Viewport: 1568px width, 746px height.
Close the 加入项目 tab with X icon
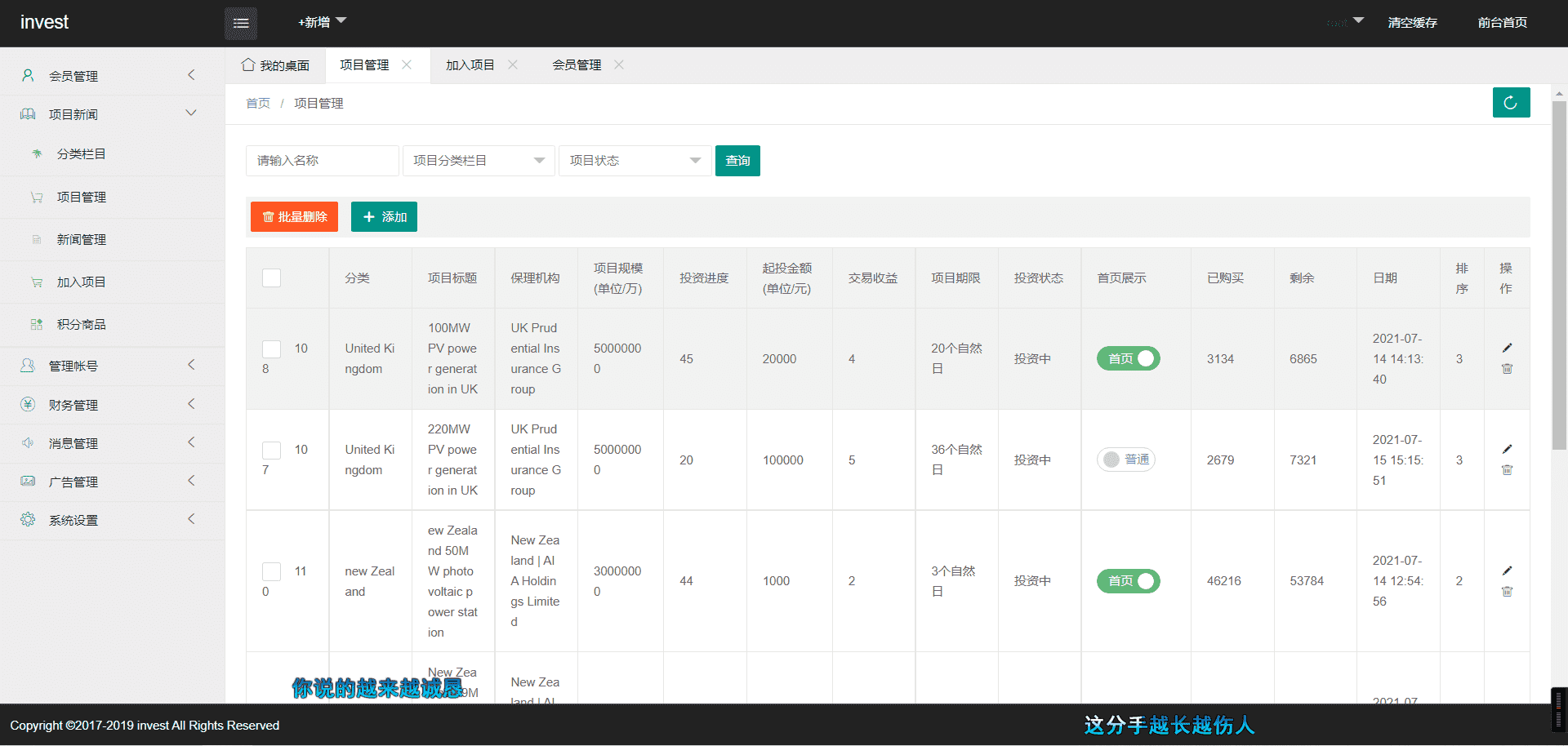(x=513, y=64)
